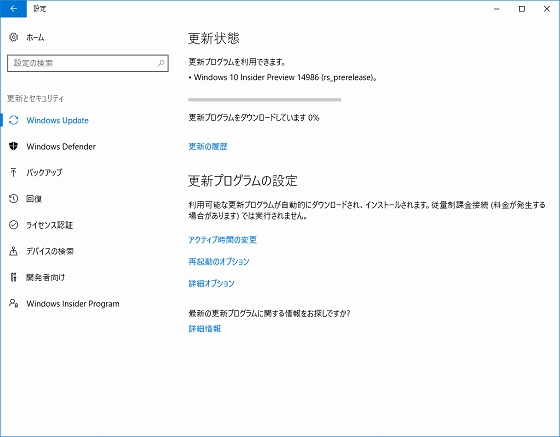This screenshot has height=437, width=560.
Task: Click the update download progress bar
Action: [x=264, y=100]
